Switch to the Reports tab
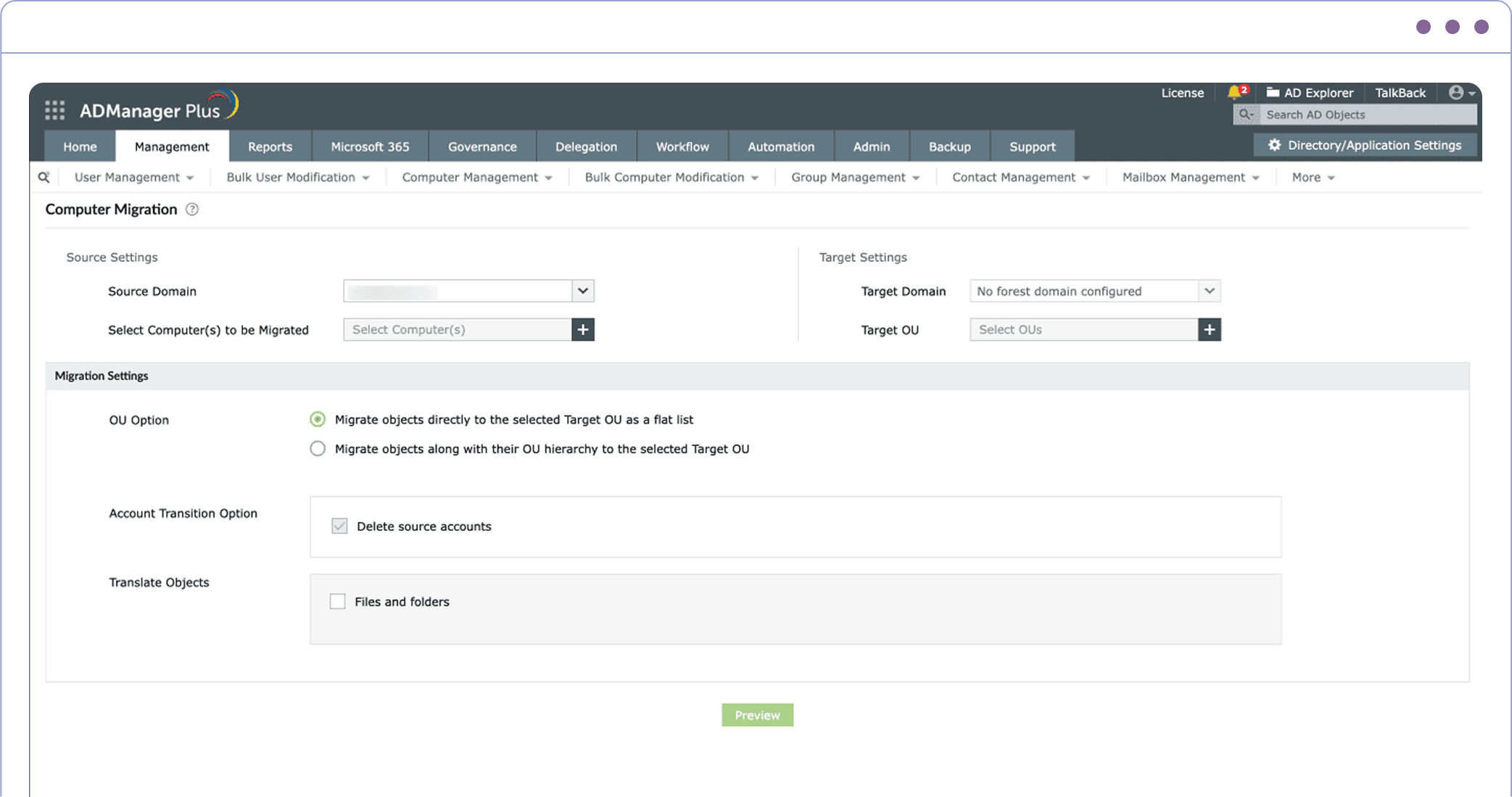 click(270, 146)
